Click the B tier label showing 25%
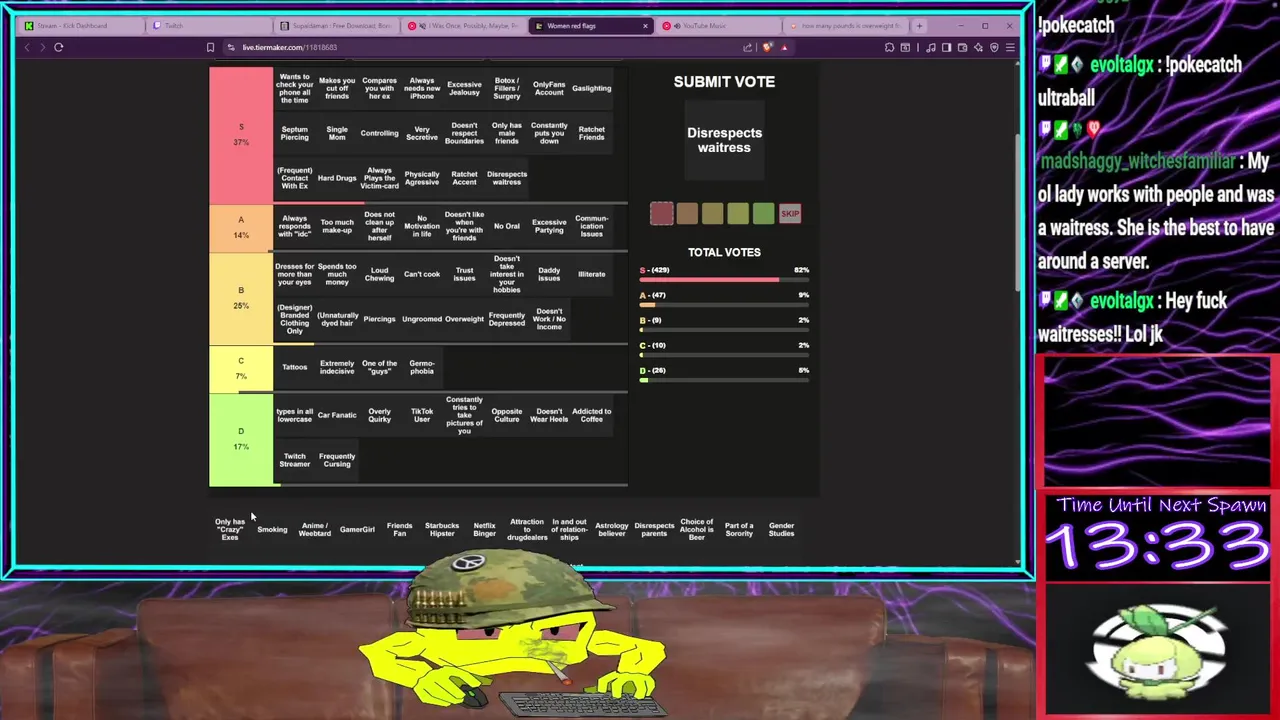Viewport: 1280px width, 720px height. tap(241, 297)
